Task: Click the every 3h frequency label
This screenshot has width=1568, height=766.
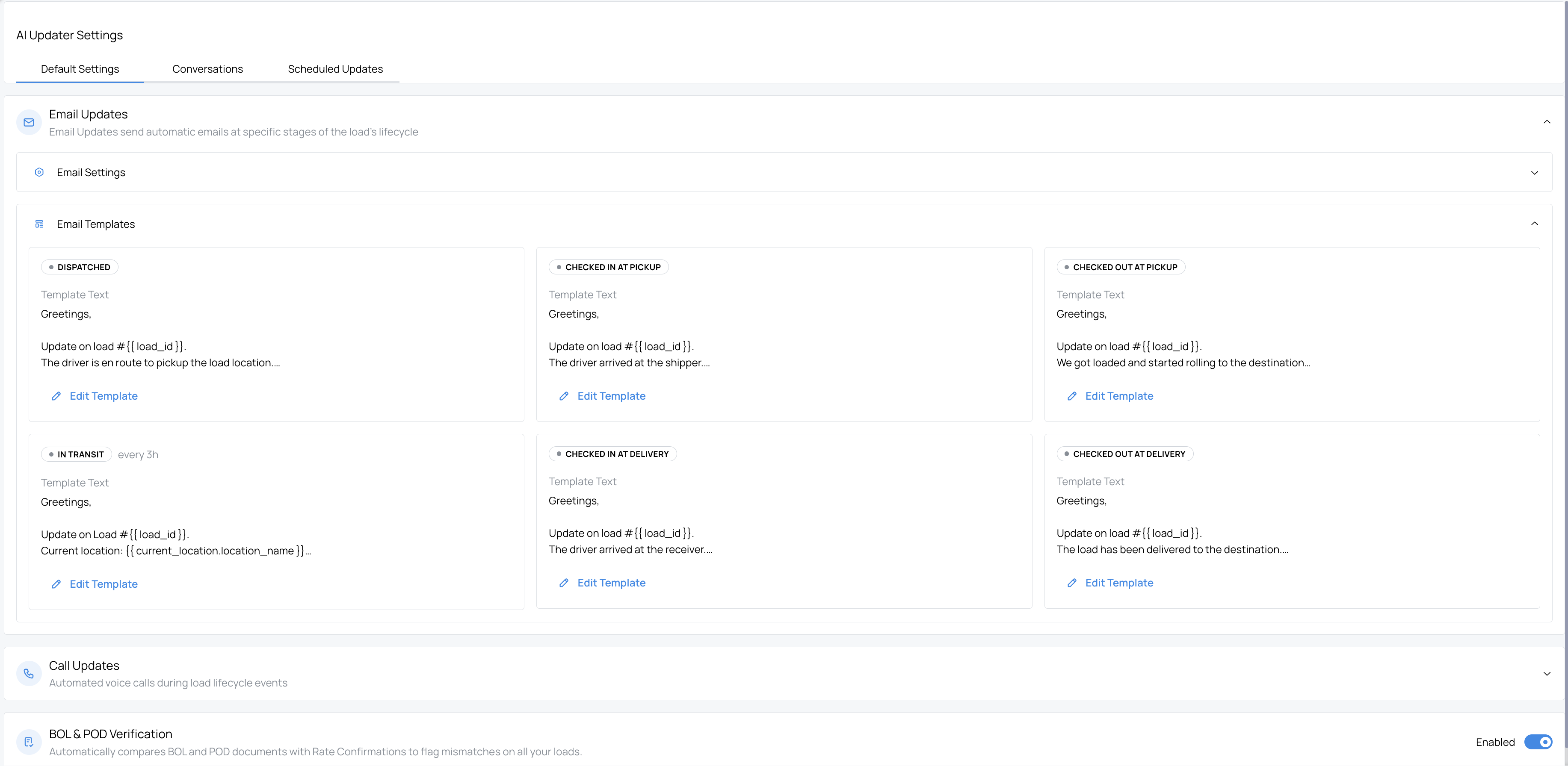Action: coord(138,454)
